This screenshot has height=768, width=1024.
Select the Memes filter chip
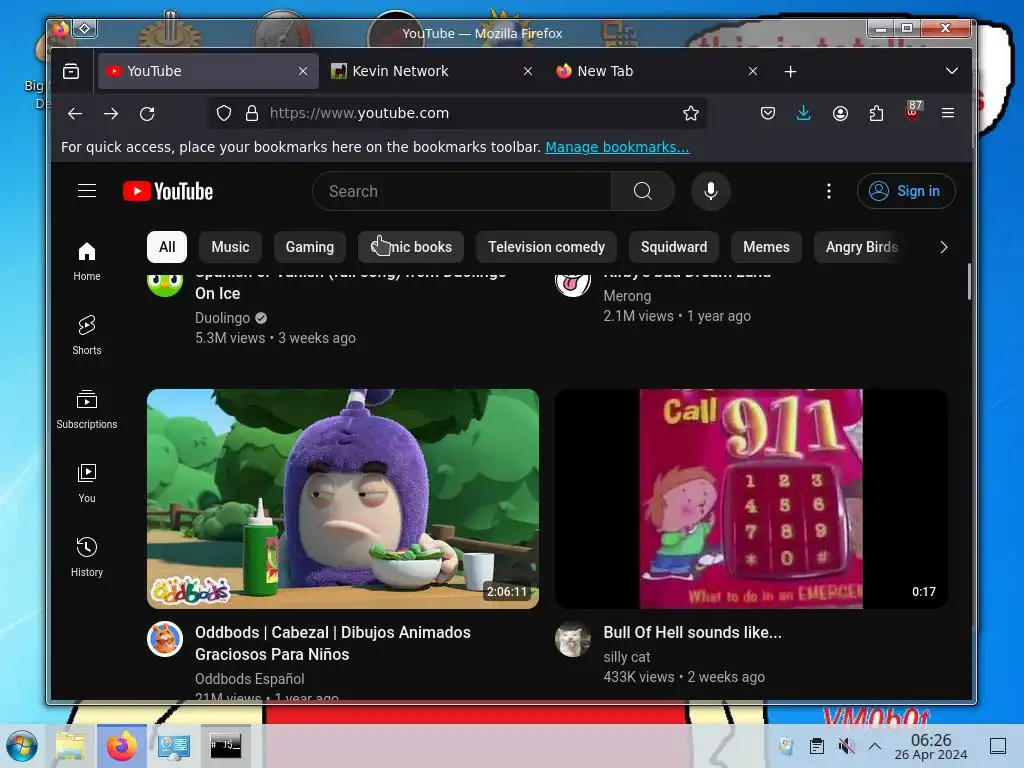coord(766,247)
